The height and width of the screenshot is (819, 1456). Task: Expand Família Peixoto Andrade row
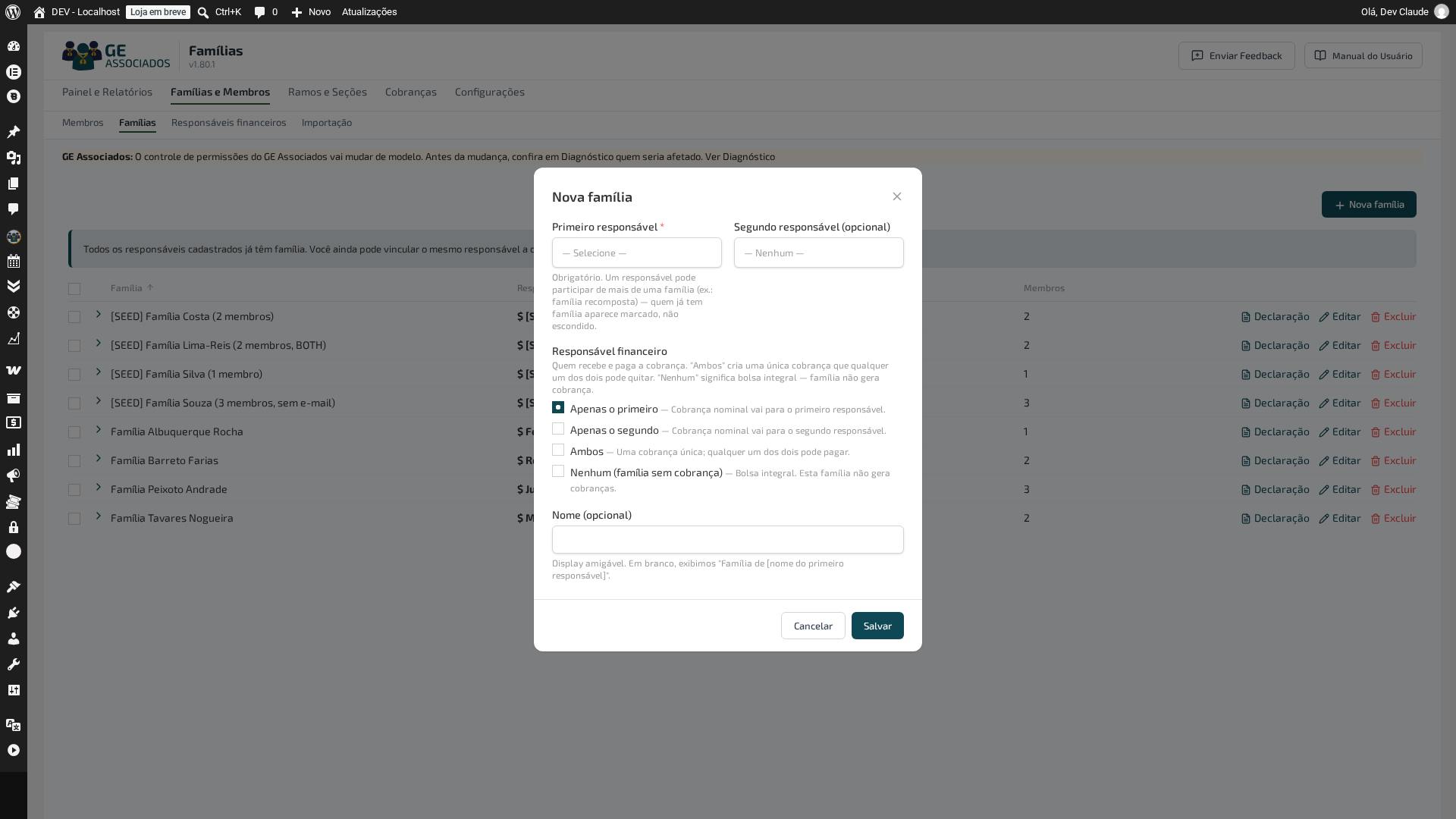point(99,488)
